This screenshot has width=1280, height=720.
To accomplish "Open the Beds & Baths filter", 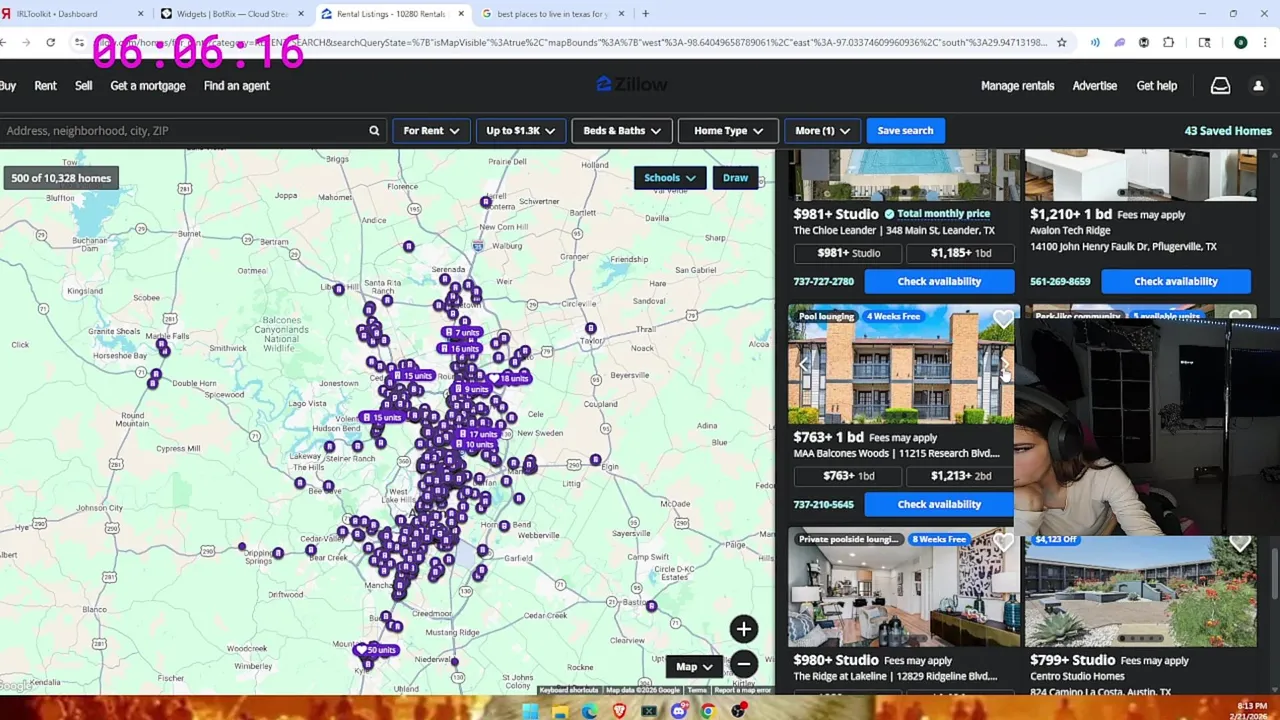I will (621, 131).
